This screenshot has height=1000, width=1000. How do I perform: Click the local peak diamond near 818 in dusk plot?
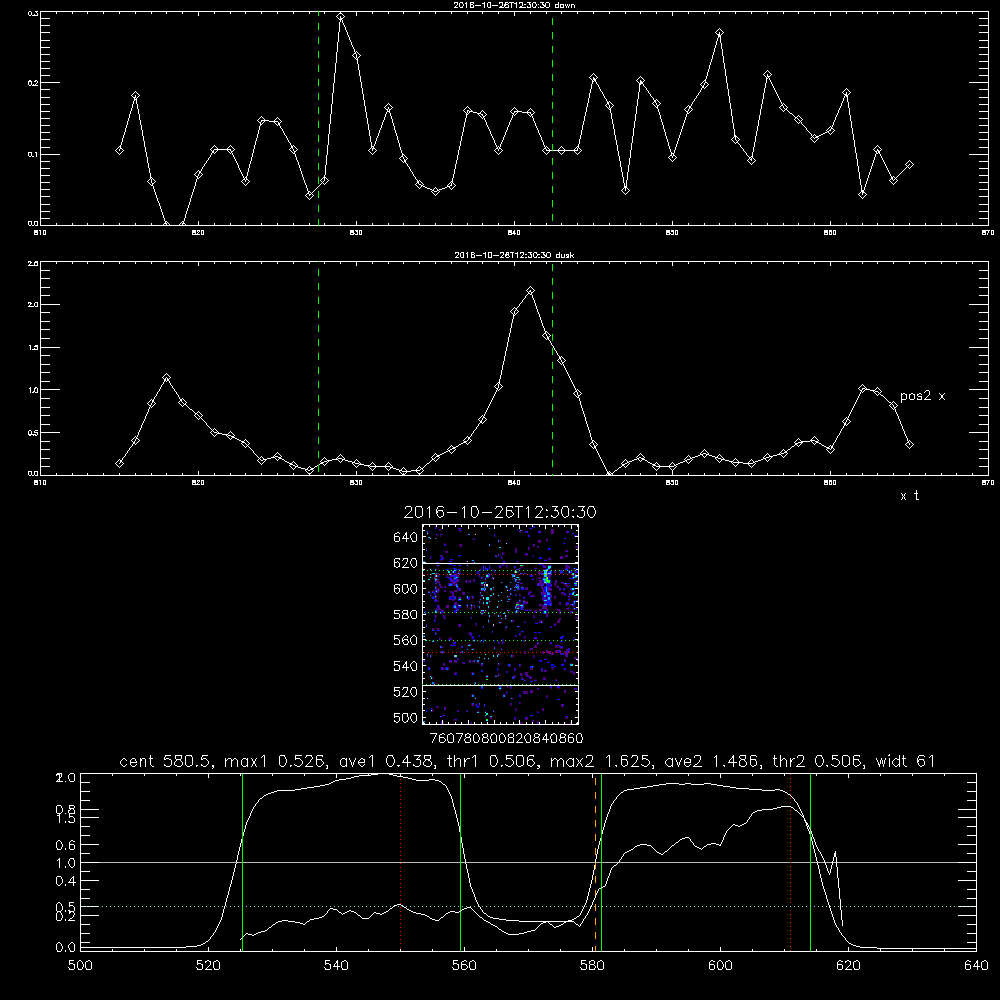[166, 378]
